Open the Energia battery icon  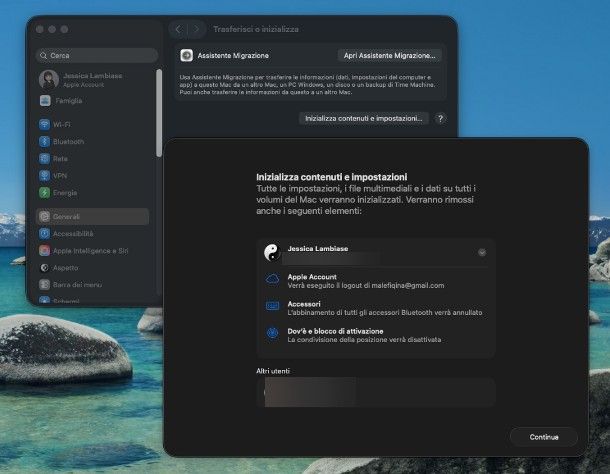tap(44, 193)
